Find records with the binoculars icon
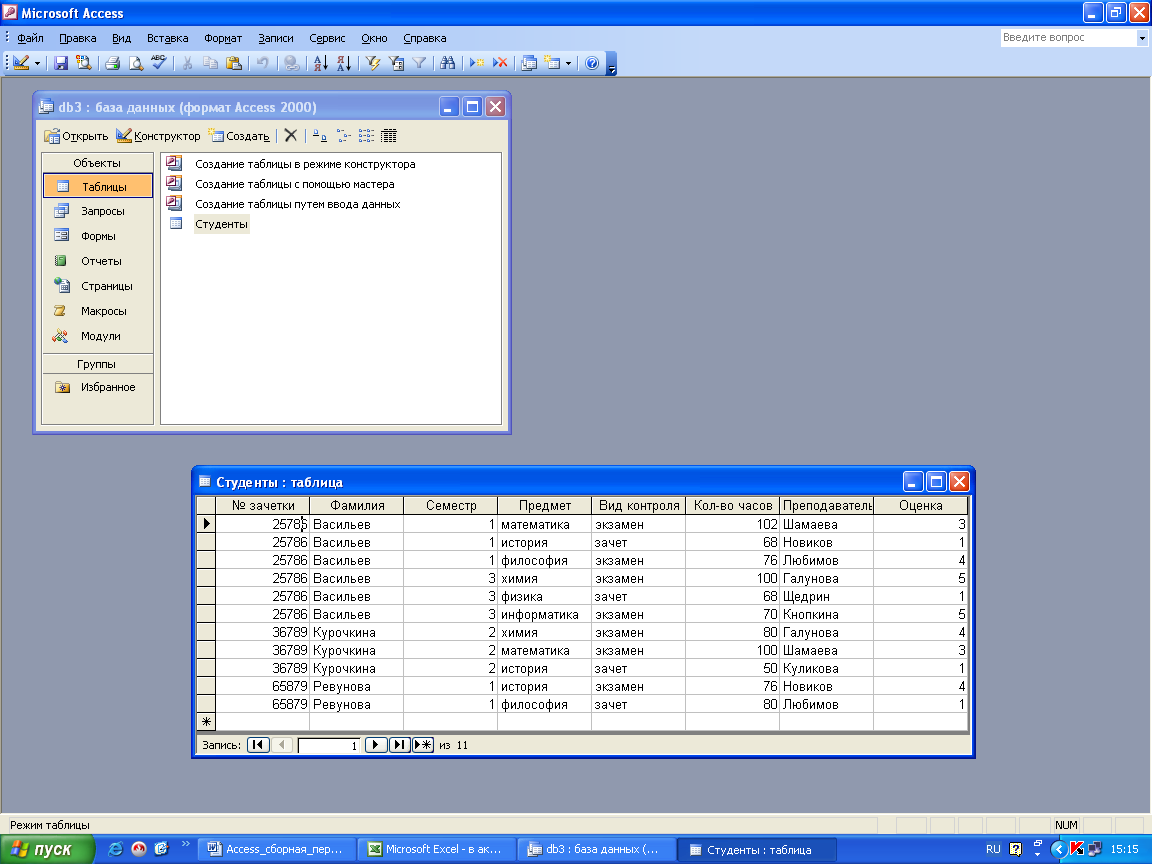Image resolution: width=1152 pixels, height=864 pixels. (447, 63)
